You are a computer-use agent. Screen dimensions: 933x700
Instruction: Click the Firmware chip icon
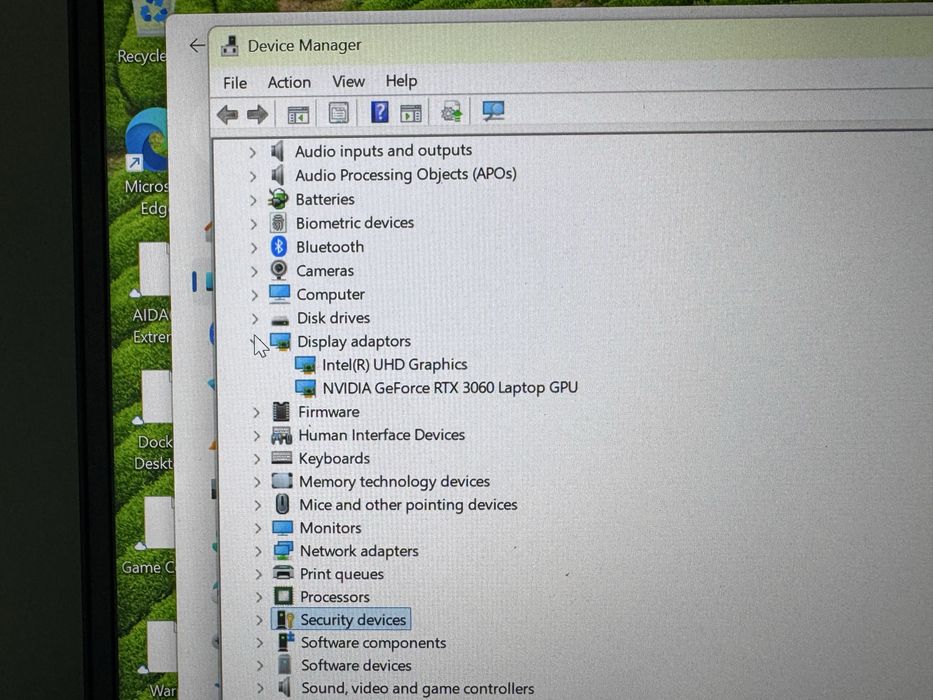point(281,411)
